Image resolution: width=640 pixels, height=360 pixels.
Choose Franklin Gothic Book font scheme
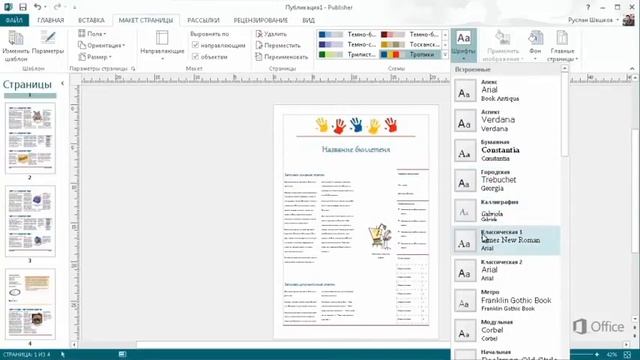point(506,301)
